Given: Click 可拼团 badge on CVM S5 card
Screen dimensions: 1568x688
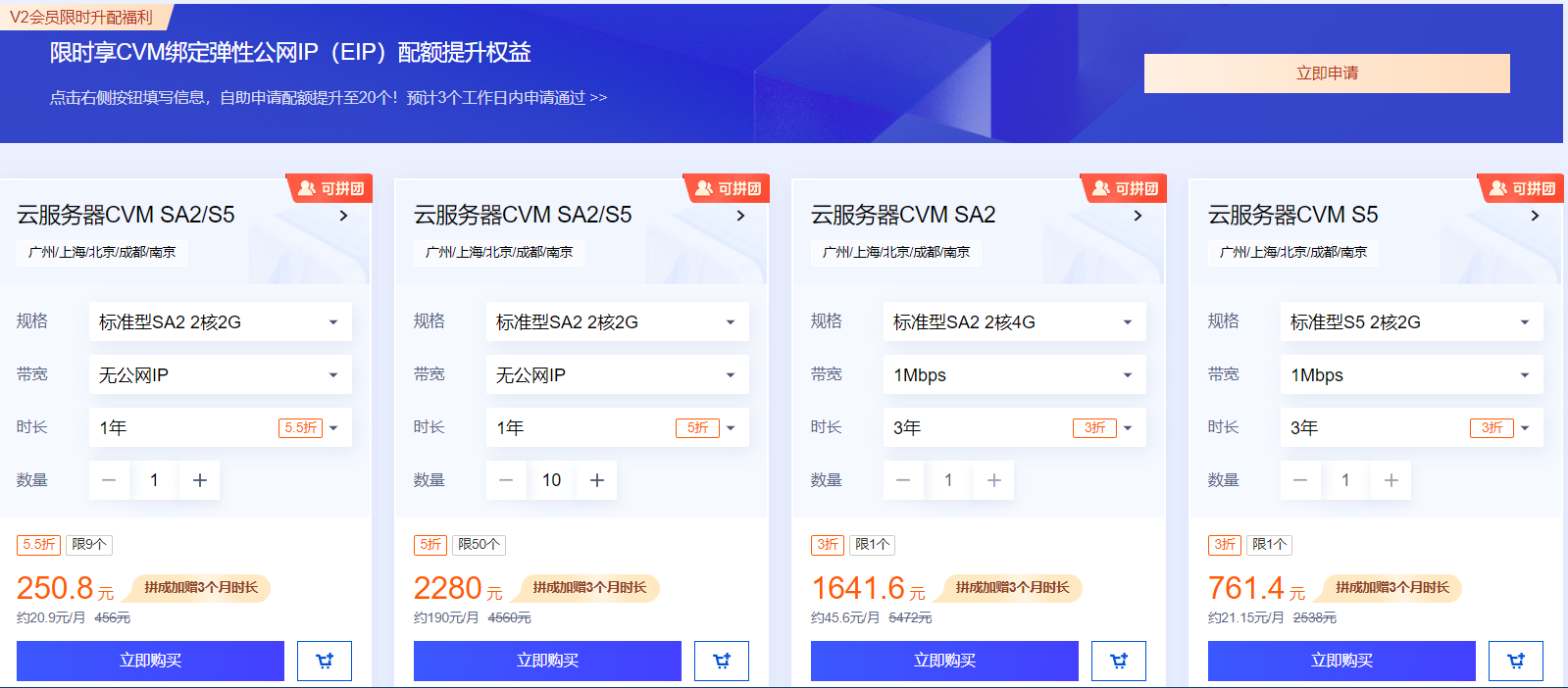Looking at the screenshot, I should [1522, 188].
